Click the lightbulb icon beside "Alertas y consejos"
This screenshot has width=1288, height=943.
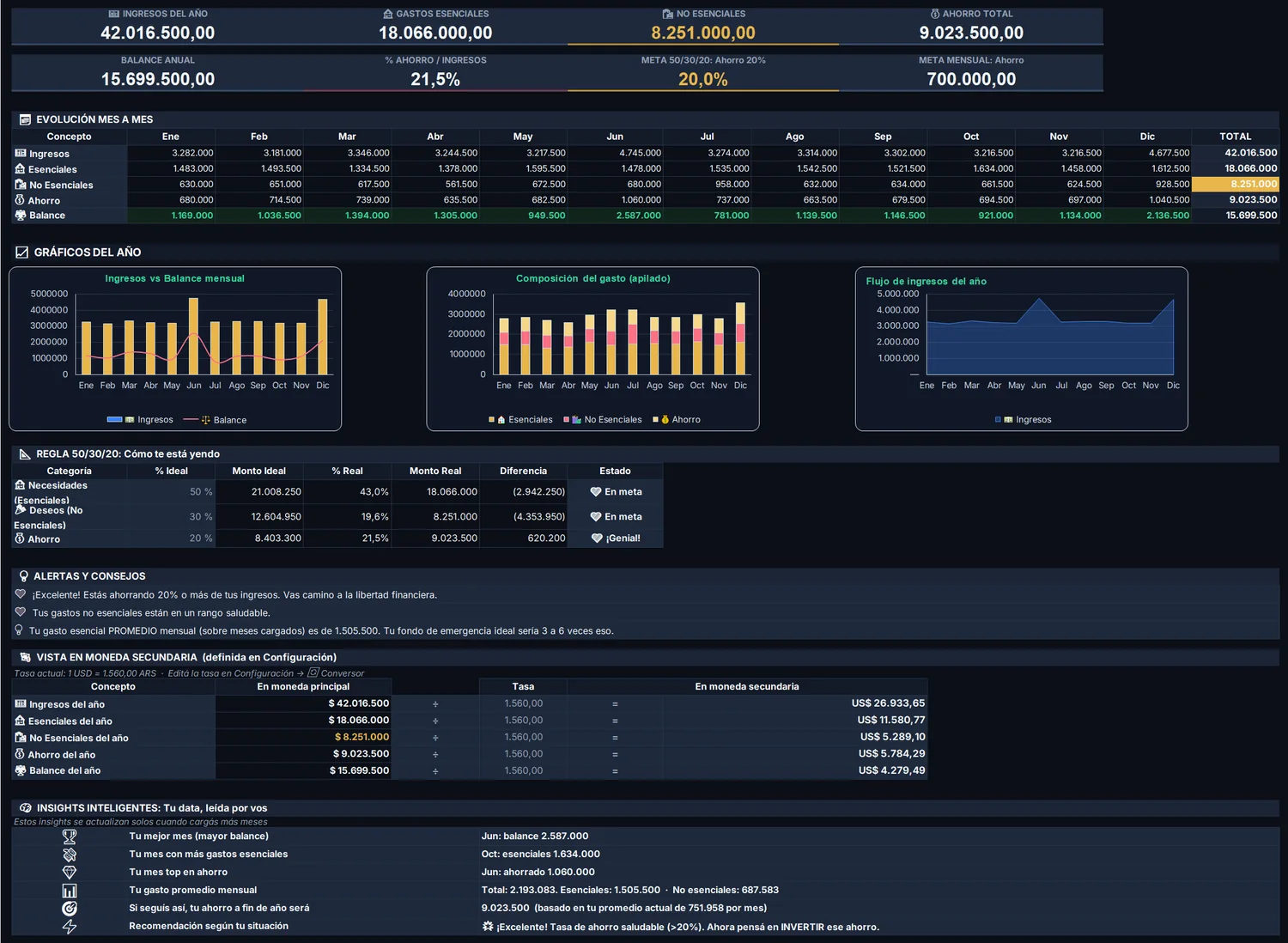click(23, 576)
